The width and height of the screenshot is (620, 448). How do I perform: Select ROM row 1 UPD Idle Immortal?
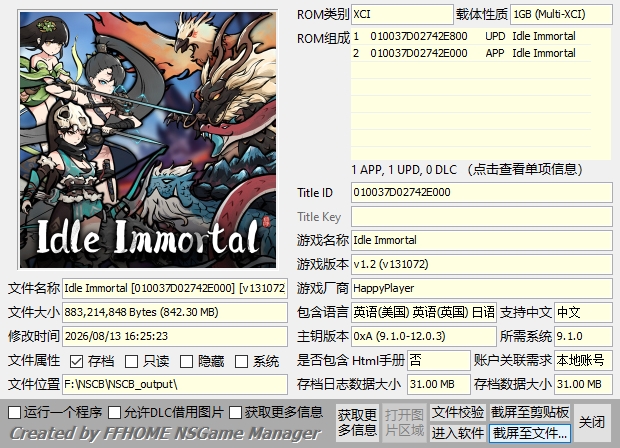tap(471, 36)
